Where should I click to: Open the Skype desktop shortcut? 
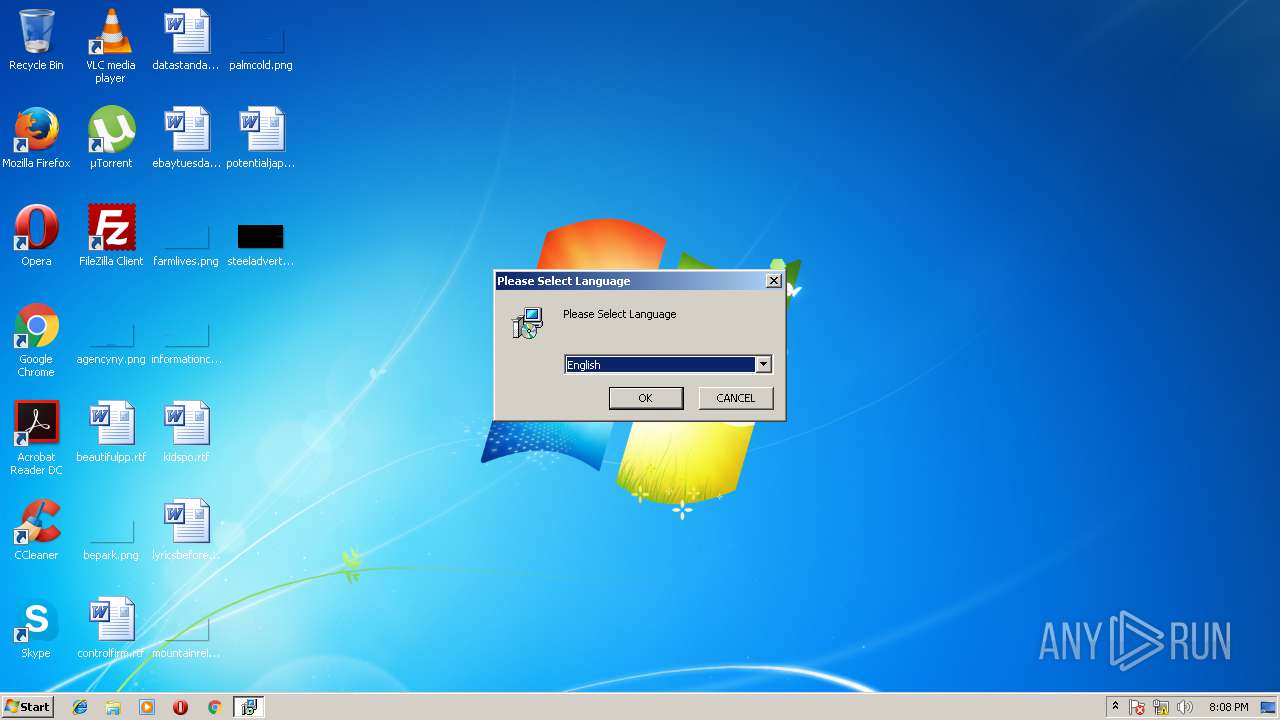point(36,628)
